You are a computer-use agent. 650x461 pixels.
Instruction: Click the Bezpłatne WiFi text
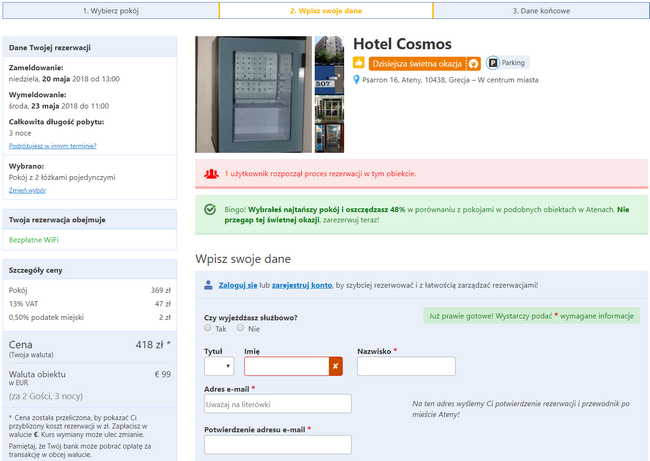[34, 240]
